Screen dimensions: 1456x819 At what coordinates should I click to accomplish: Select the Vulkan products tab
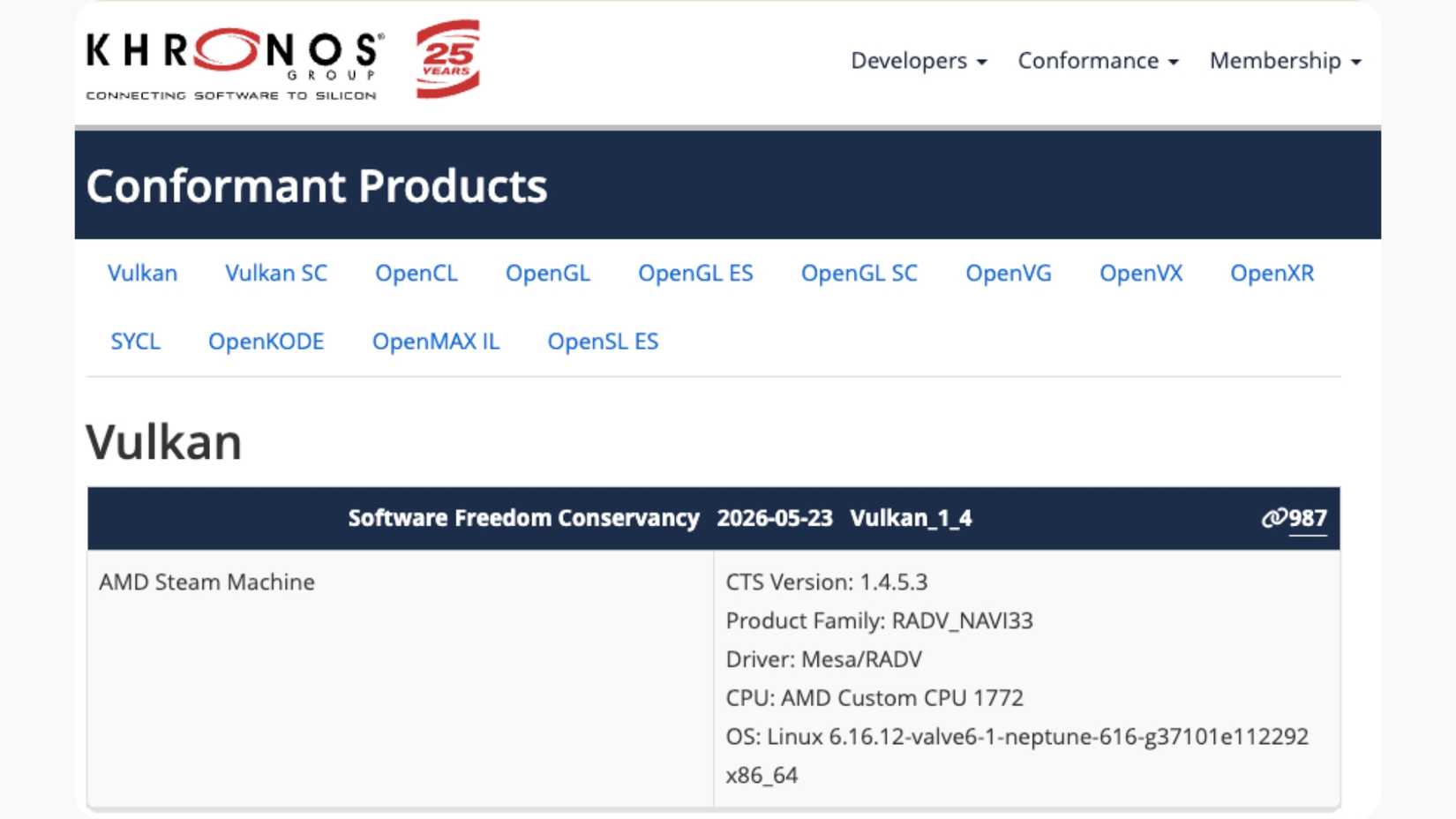pyautogui.click(x=142, y=274)
